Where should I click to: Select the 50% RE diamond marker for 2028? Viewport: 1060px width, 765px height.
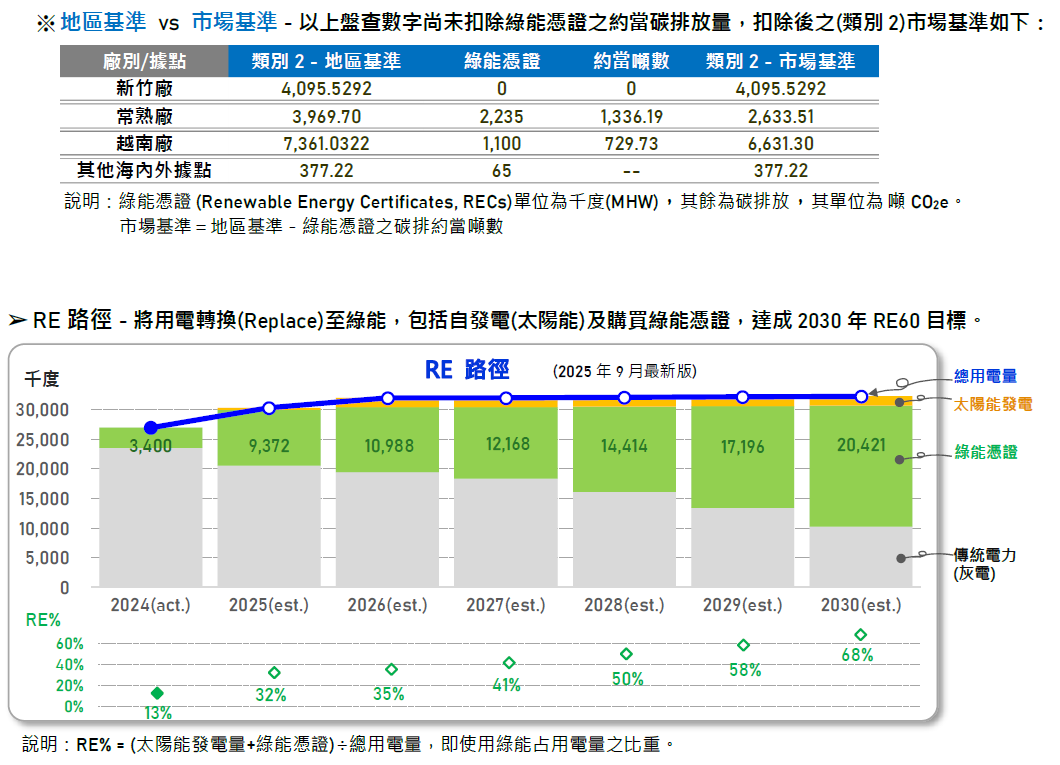[626, 654]
